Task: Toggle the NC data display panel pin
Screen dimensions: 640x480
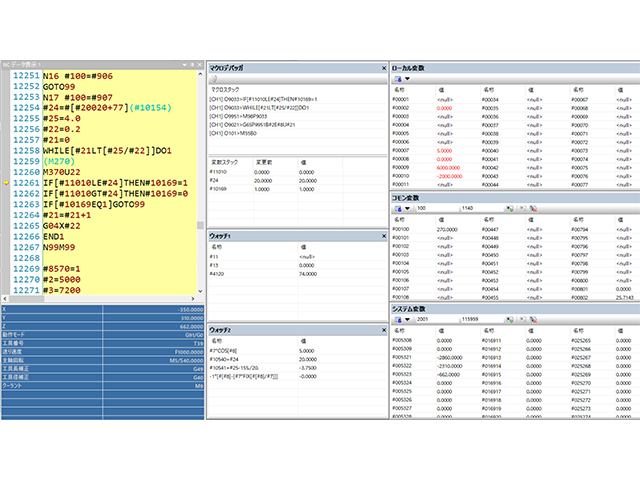Action: pyautogui.click(x=192, y=64)
